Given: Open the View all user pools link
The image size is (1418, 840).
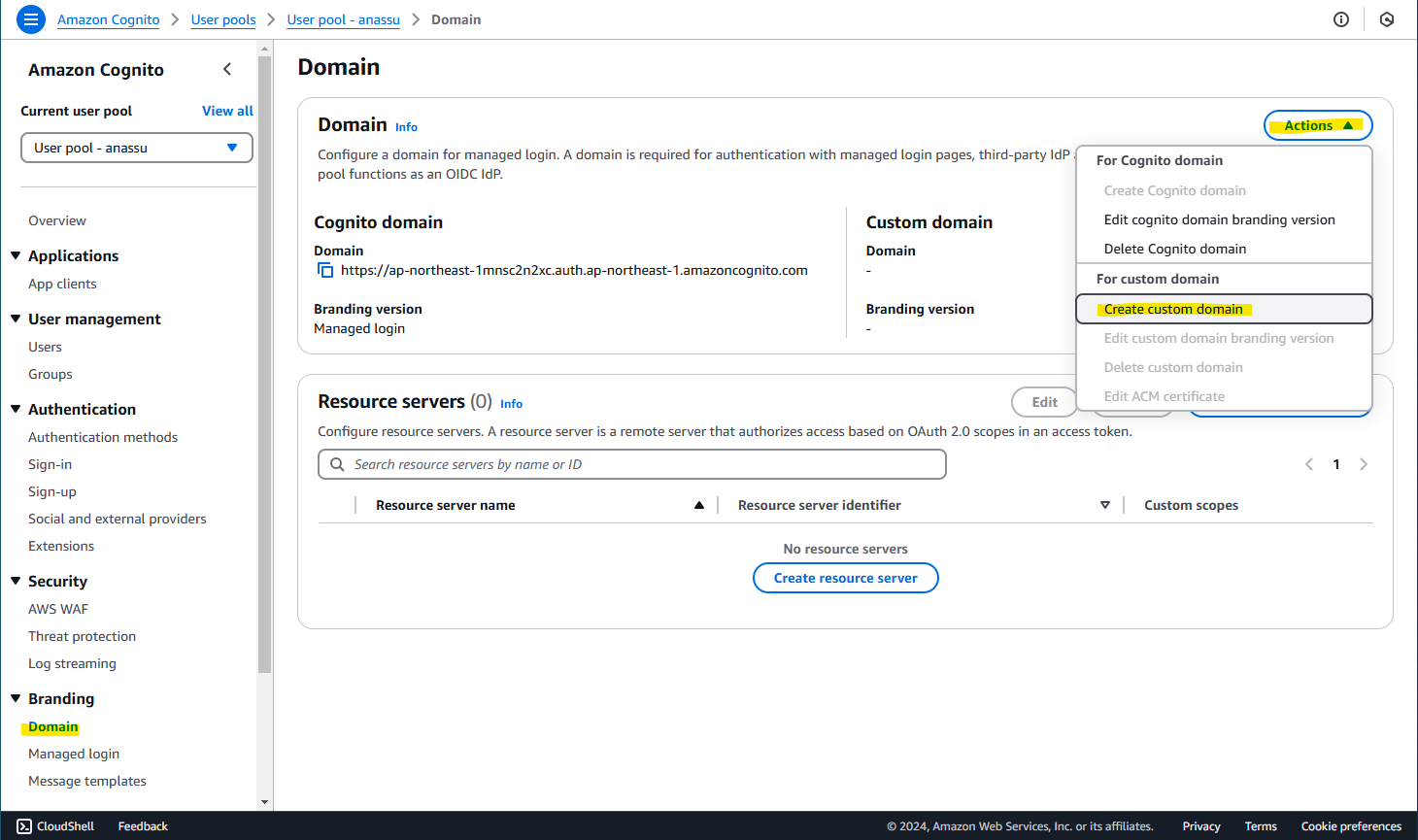Looking at the screenshot, I should click(x=227, y=111).
